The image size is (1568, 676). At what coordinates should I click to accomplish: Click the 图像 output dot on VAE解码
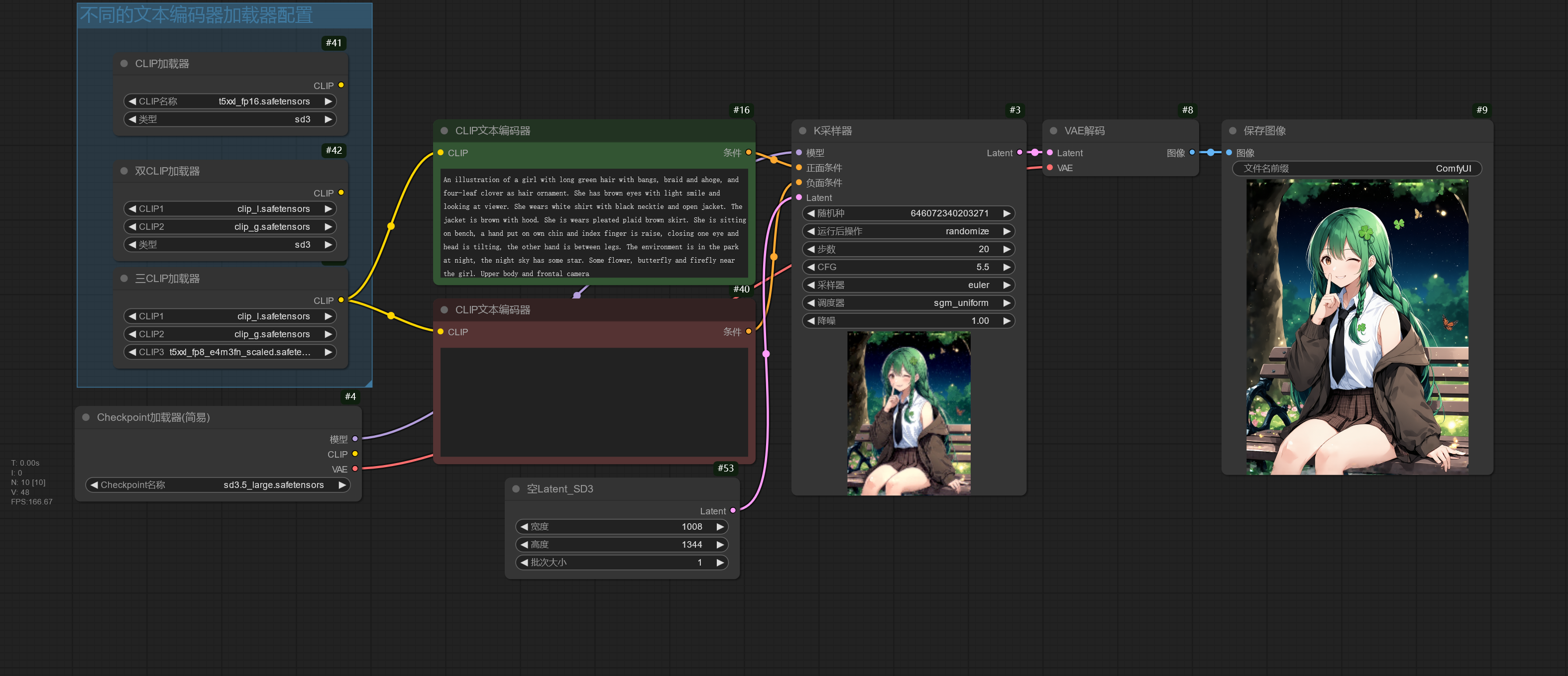point(1193,153)
